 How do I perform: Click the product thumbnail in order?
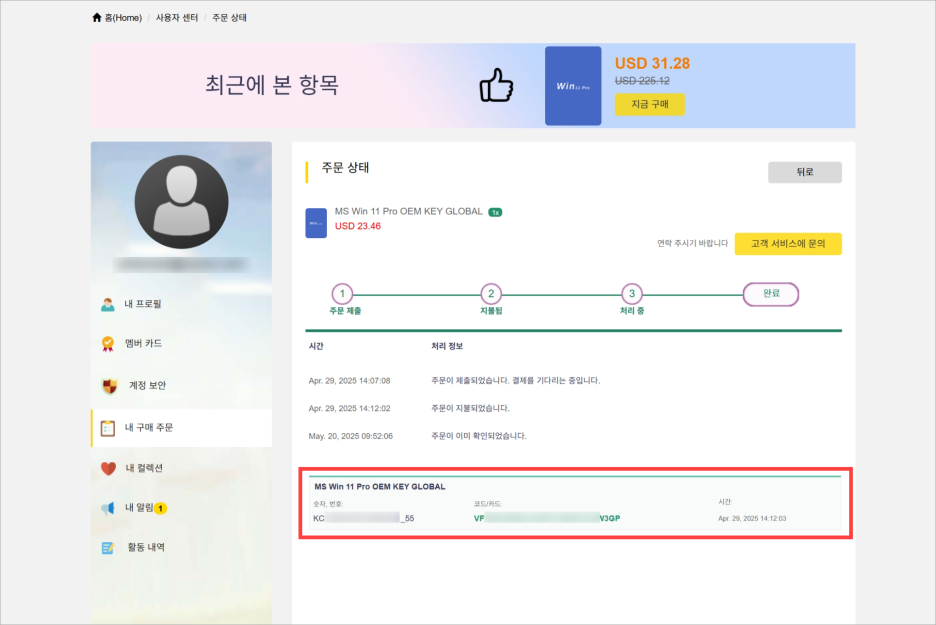pos(316,223)
